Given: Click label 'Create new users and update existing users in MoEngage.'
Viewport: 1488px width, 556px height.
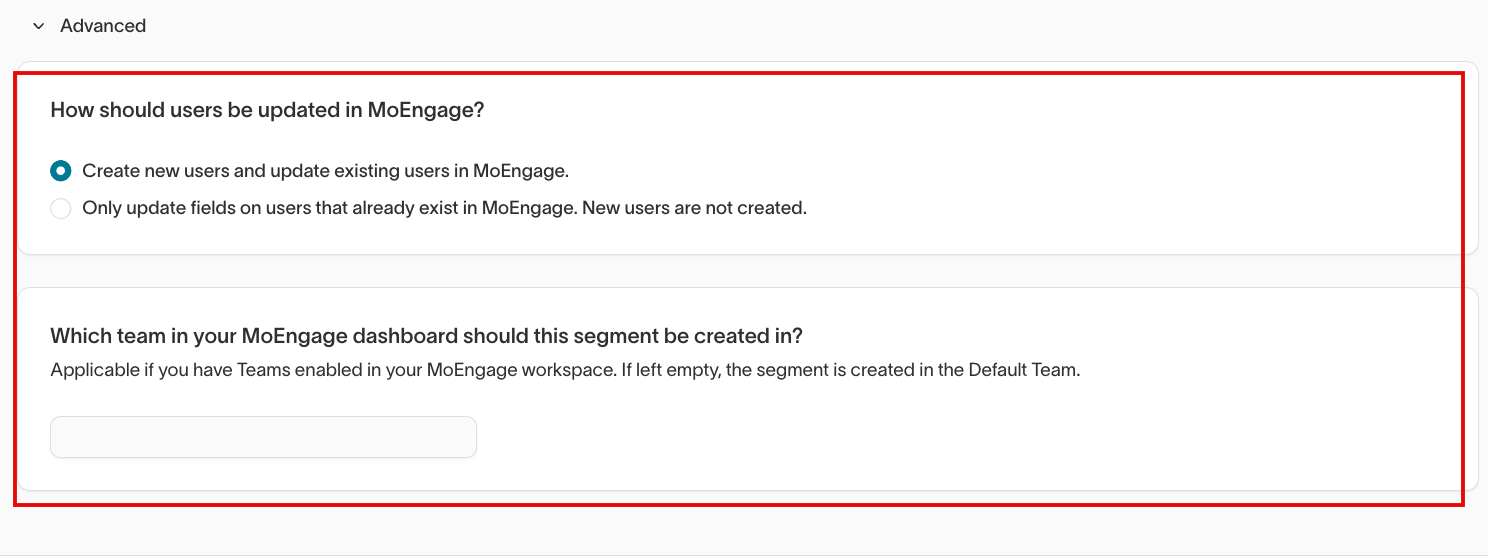Looking at the screenshot, I should coord(326,171).
